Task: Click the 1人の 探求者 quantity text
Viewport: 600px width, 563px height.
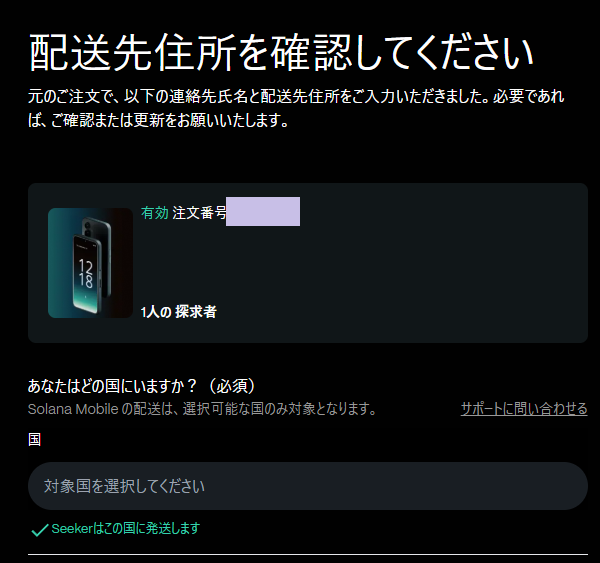Action: [x=178, y=312]
